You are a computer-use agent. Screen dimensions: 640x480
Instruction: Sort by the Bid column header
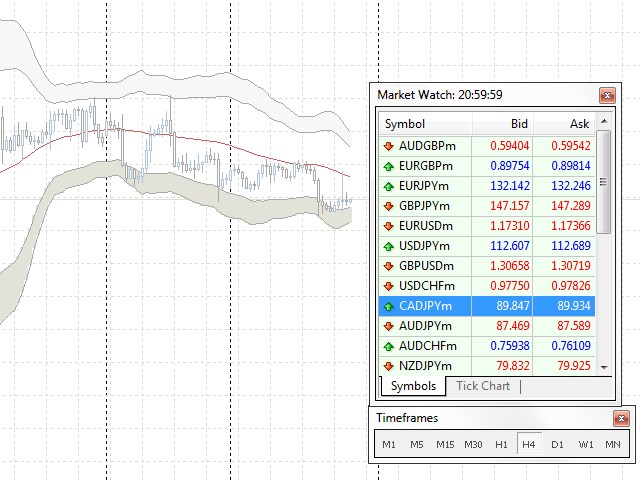coord(503,124)
